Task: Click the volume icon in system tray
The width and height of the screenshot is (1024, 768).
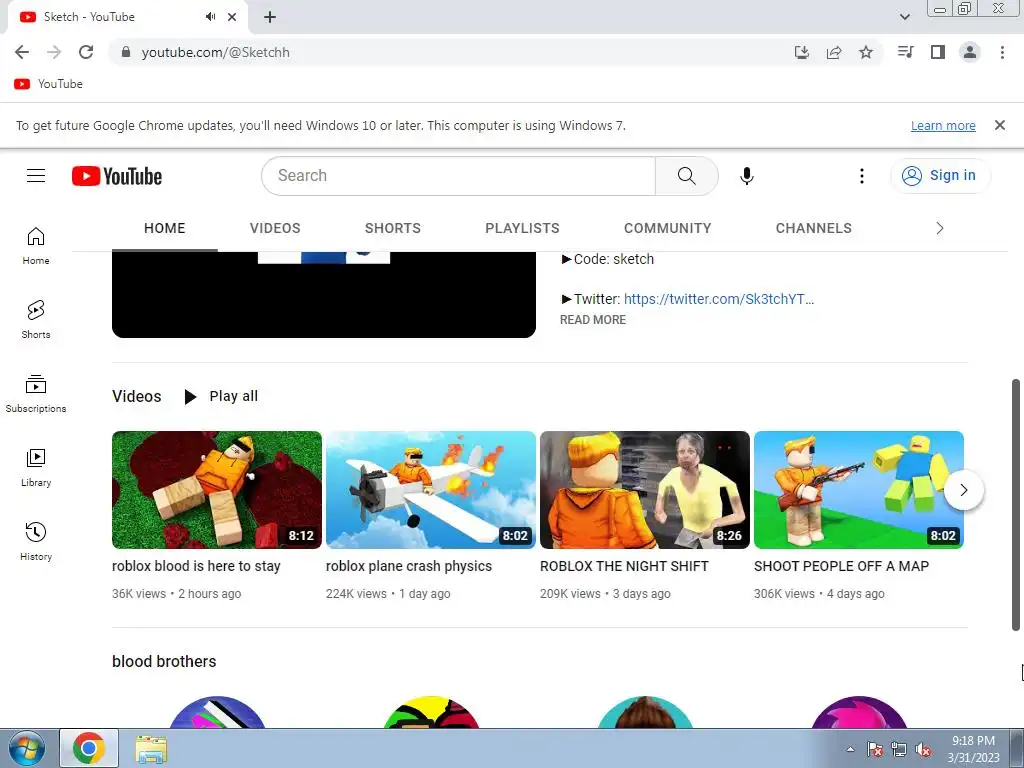Action: tap(923, 750)
